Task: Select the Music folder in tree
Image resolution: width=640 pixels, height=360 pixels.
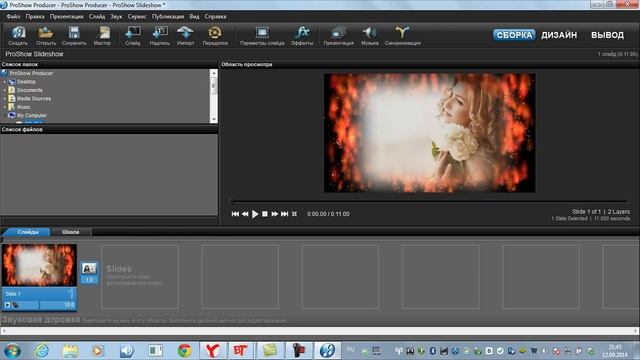Action: coord(24,107)
